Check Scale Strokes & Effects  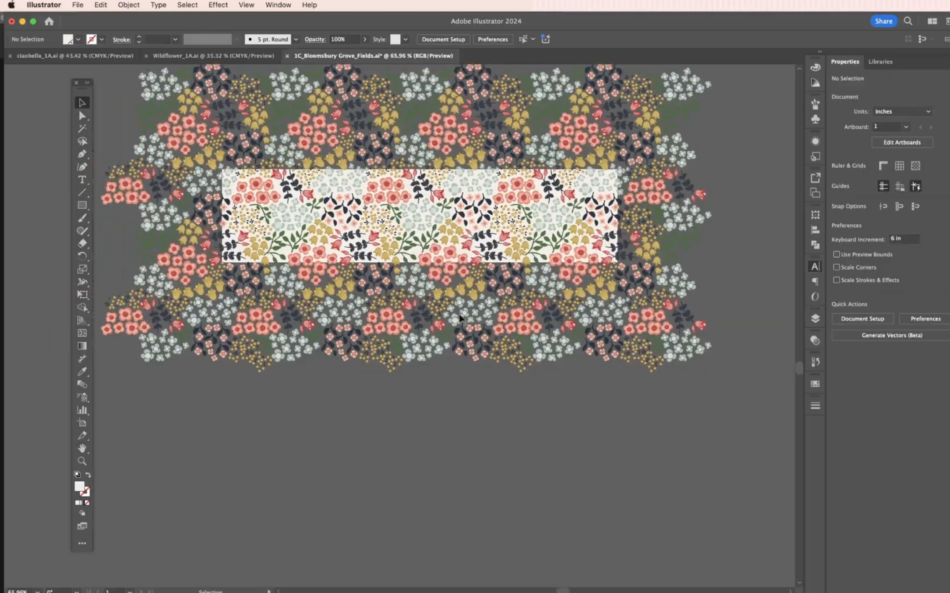[837, 280]
